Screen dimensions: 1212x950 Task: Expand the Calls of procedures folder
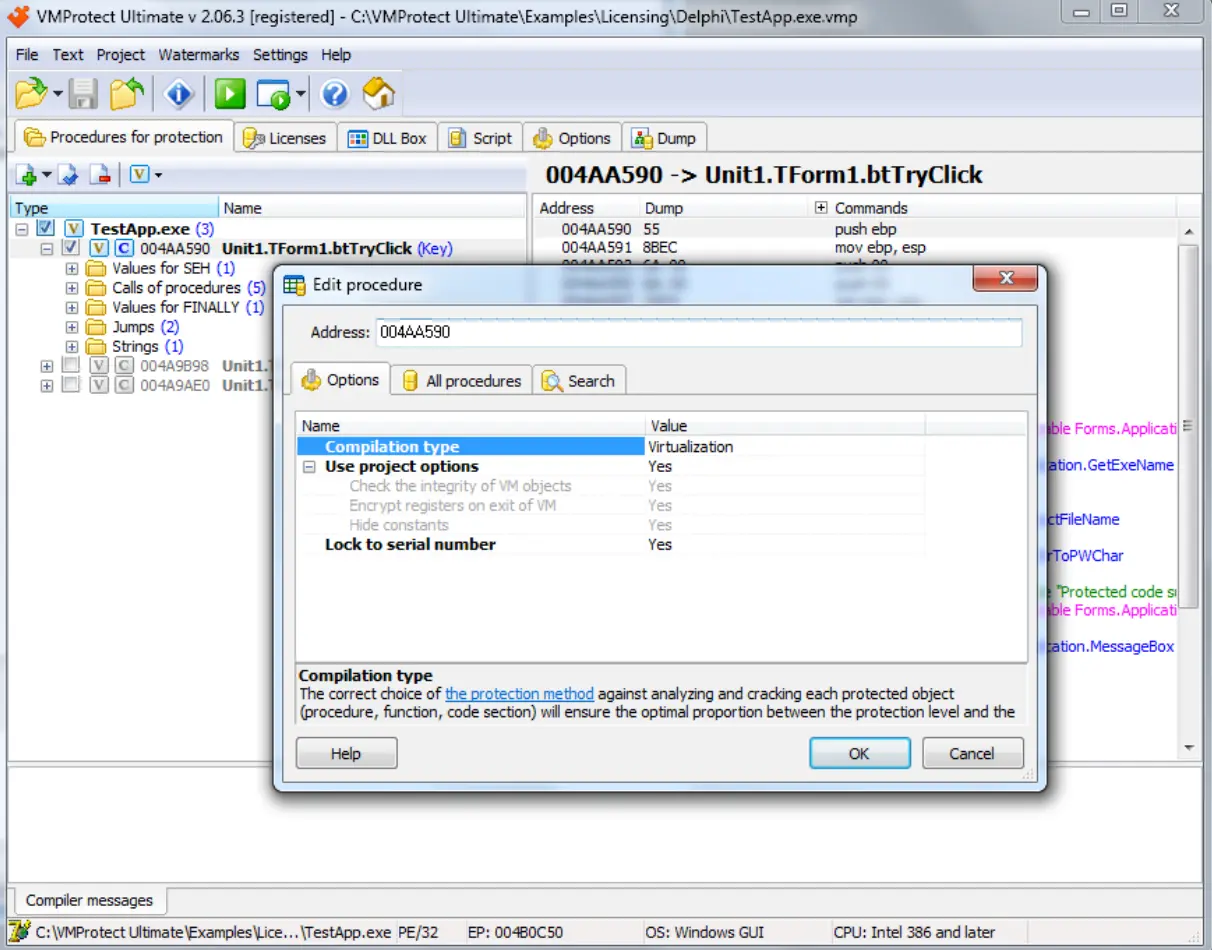(x=71, y=288)
